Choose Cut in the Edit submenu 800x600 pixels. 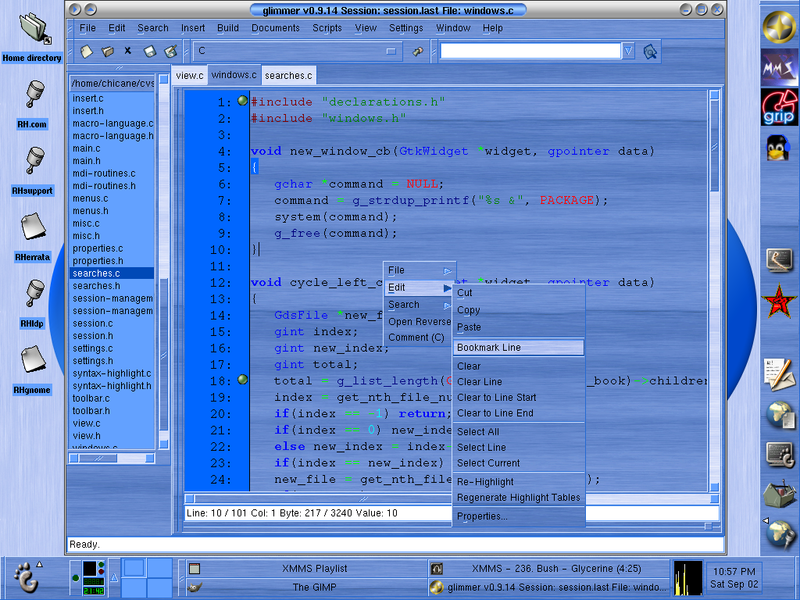click(518, 293)
